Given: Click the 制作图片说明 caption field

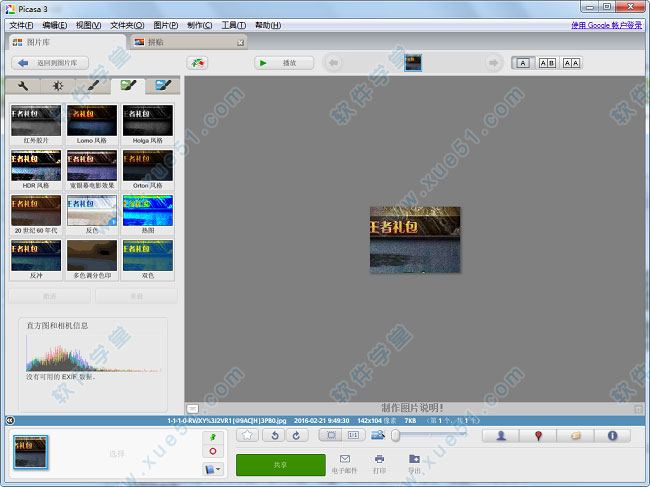Looking at the screenshot, I should point(412,408).
